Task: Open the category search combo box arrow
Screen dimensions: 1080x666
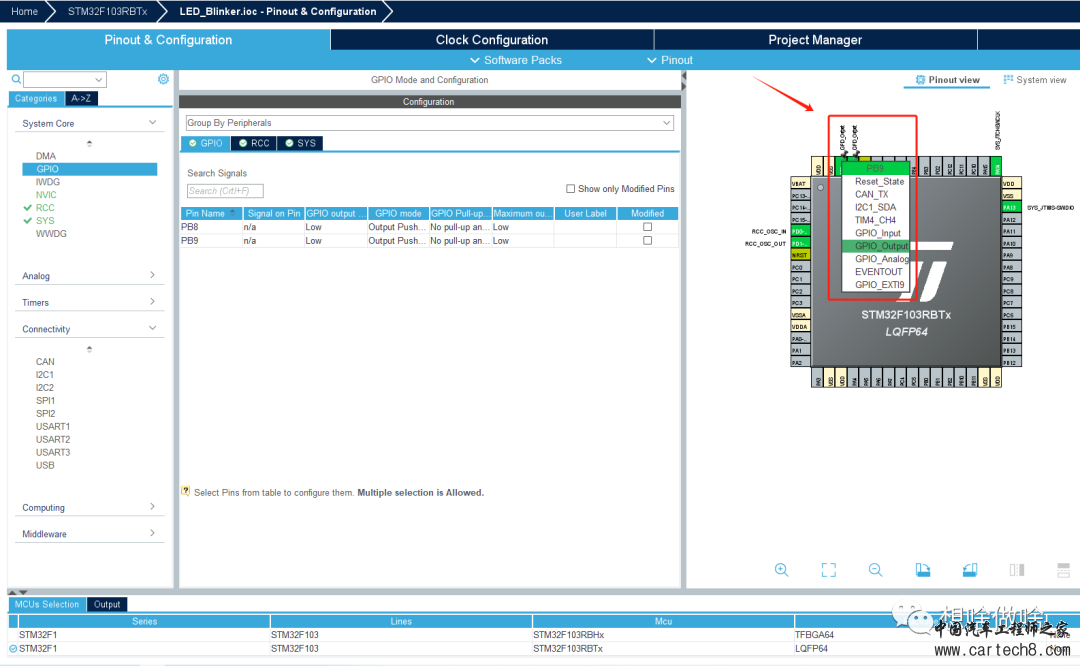Action: pyautogui.click(x=98, y=79)
